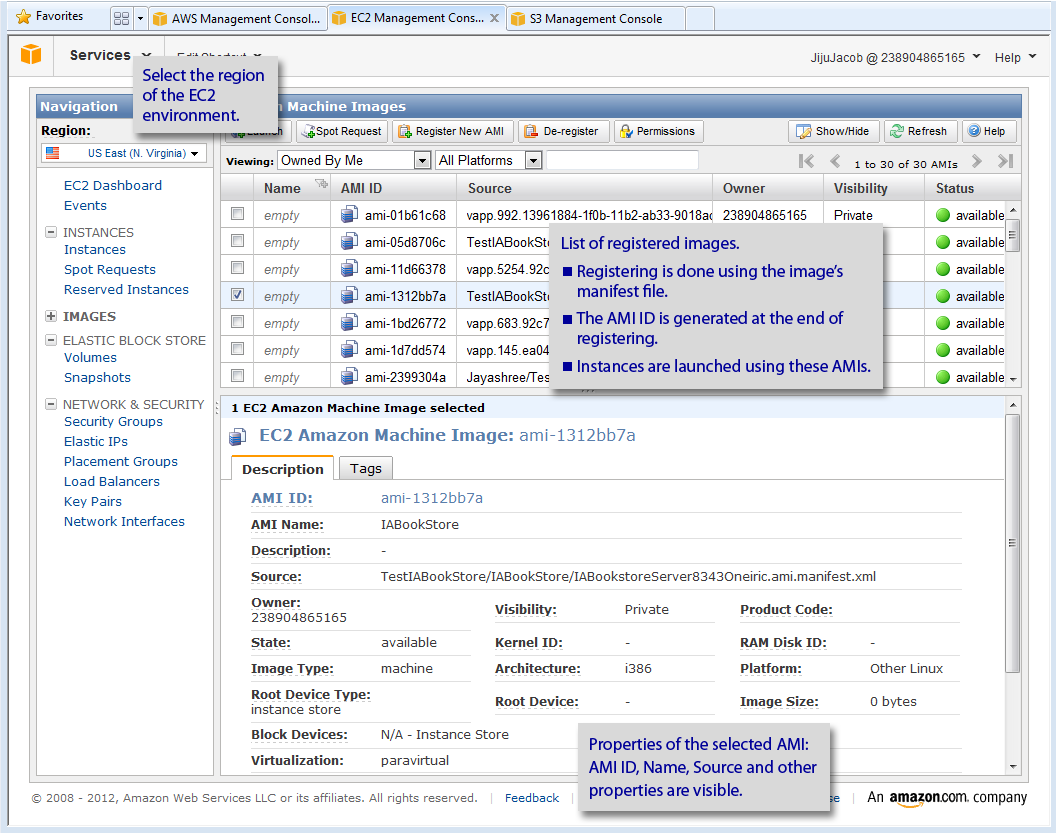The height and width of the screenshot is (833, 1056).
Task: Select the checkbox for ami-01b61c68
Action: (x=237, y=214)
